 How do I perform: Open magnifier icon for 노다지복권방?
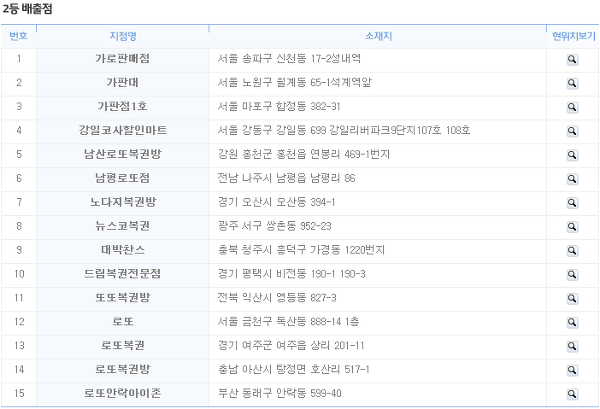point(572,203)
